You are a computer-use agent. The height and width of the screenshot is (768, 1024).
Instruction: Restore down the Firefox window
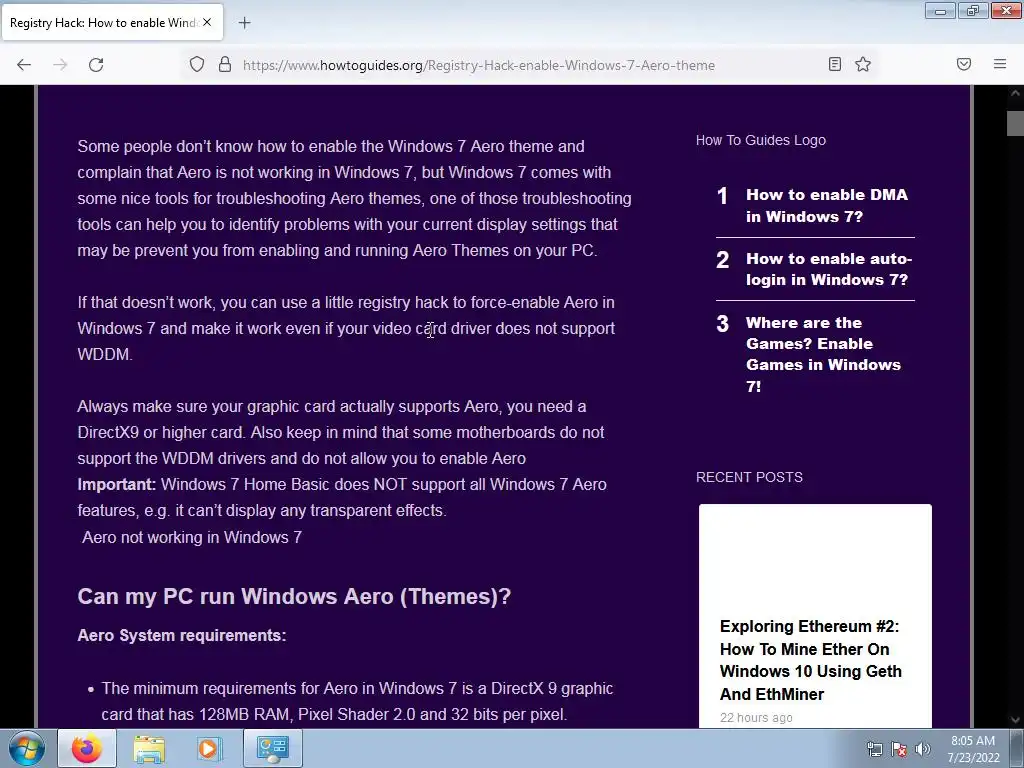[973, 10]
